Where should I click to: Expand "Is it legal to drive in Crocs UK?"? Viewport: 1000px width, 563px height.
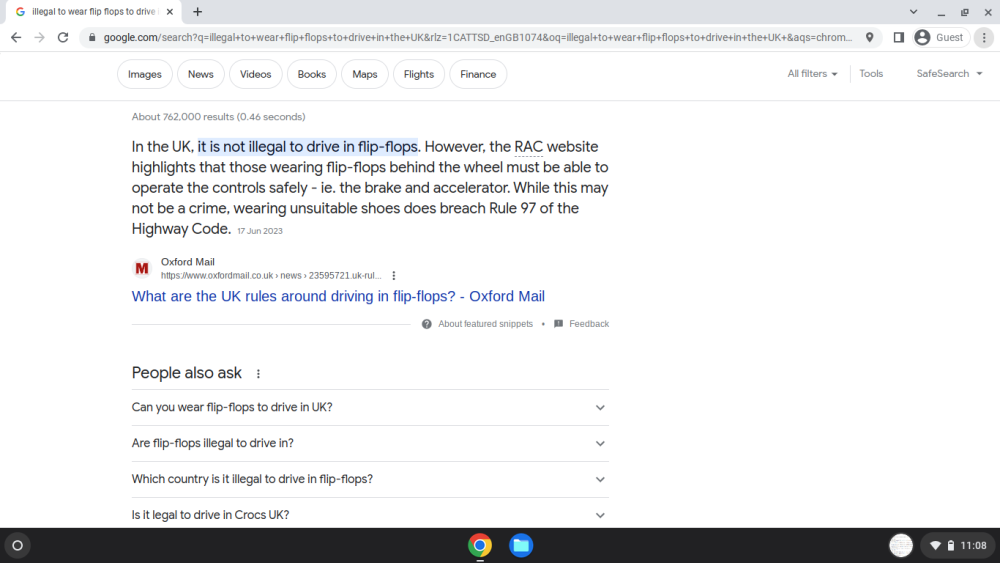pyautogui.click(x=370, y=515)
